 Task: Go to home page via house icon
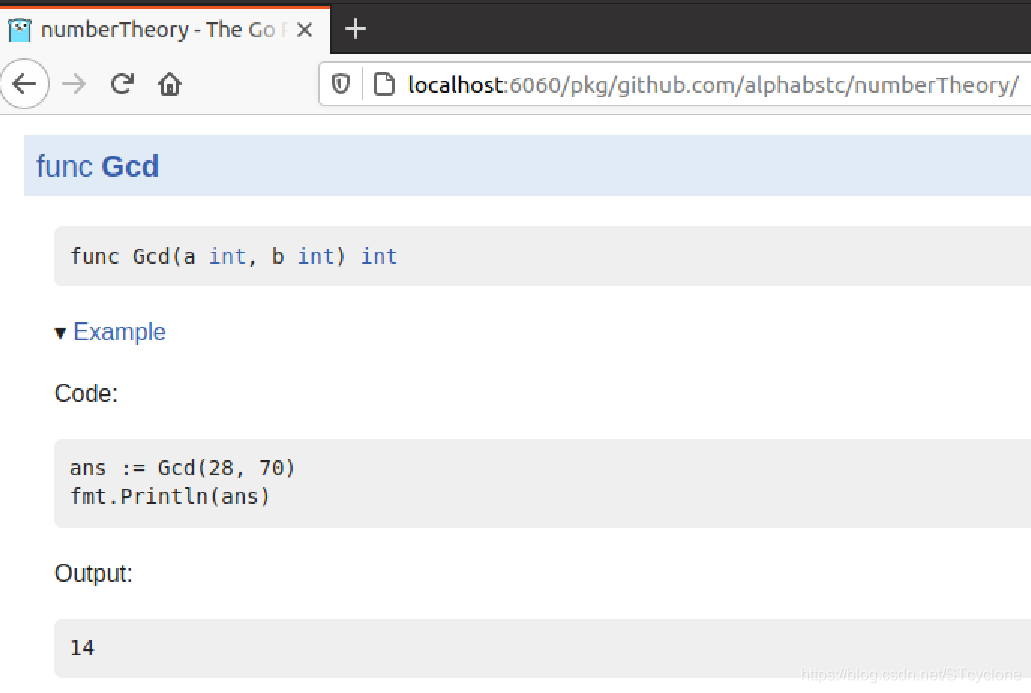[x=170, y=84]
